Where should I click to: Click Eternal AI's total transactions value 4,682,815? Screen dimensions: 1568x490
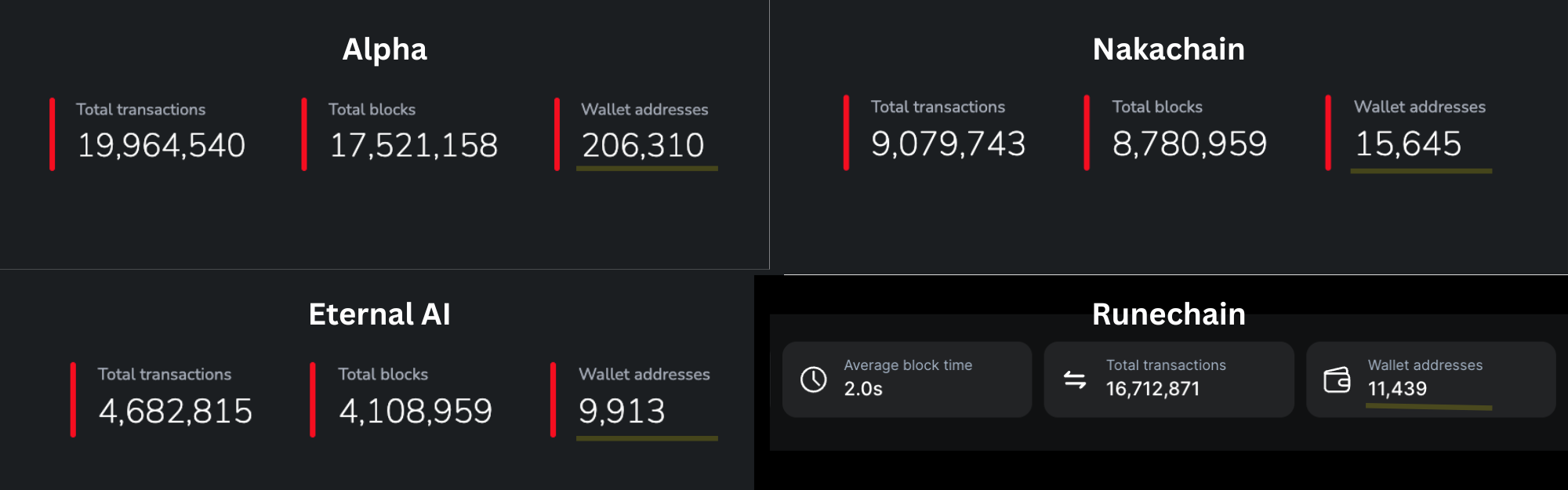tap(176, 411)
